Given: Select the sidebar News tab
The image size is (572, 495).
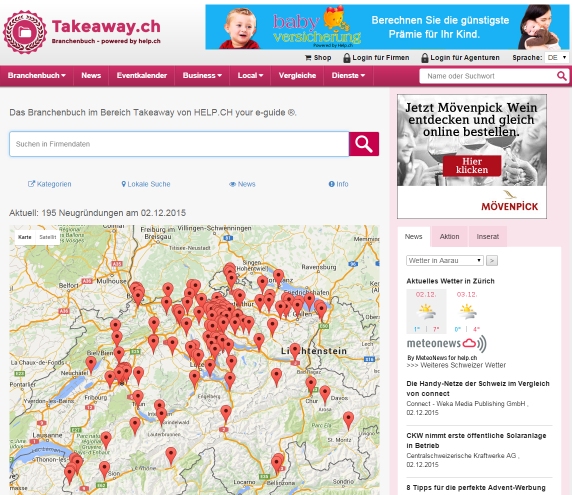Looking at the screenshot, I should [413, 237].
